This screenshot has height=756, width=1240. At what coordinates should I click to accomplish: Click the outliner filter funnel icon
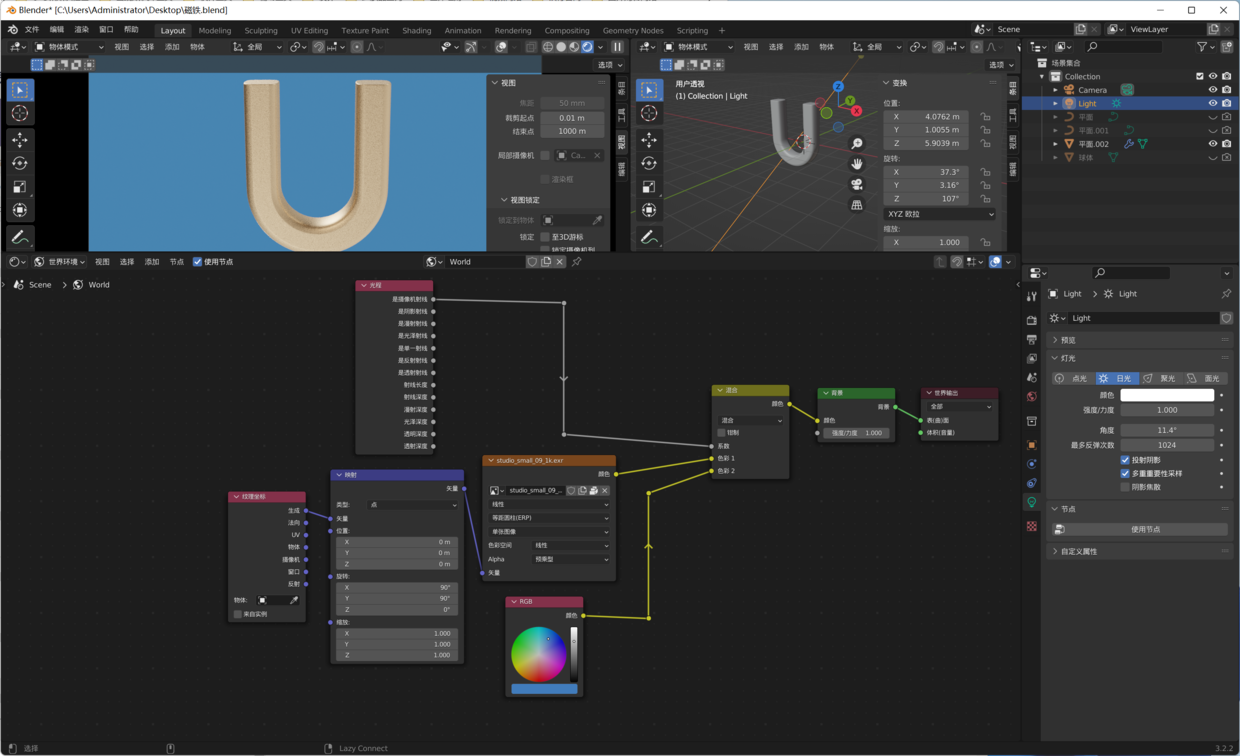1202,47
